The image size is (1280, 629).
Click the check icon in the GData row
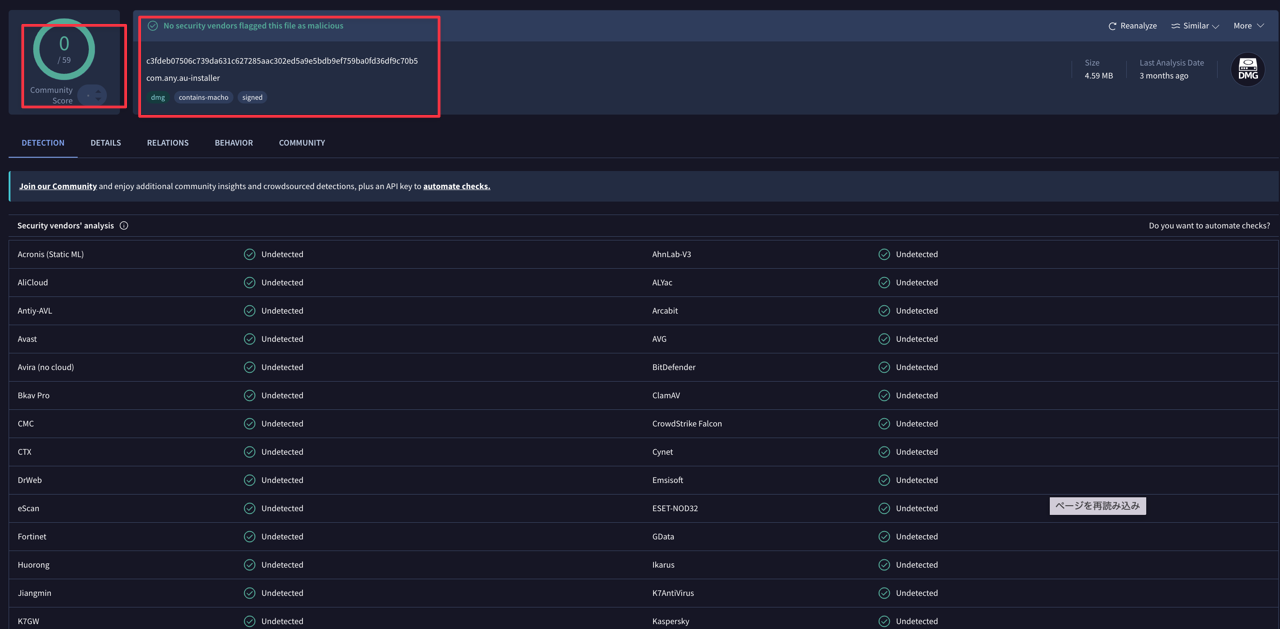pyautogui.click(x=884, y=536)
